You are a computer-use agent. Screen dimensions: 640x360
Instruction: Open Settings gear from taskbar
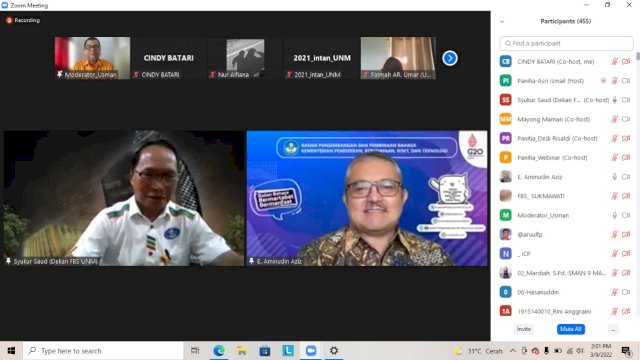334,351
